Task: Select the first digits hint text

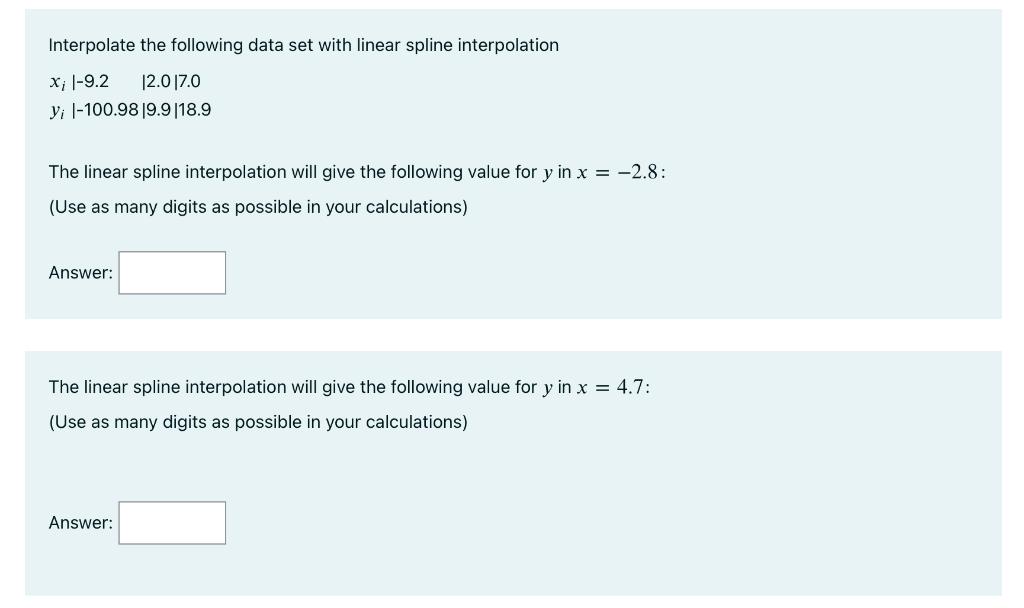Action: tap(257, 207)
